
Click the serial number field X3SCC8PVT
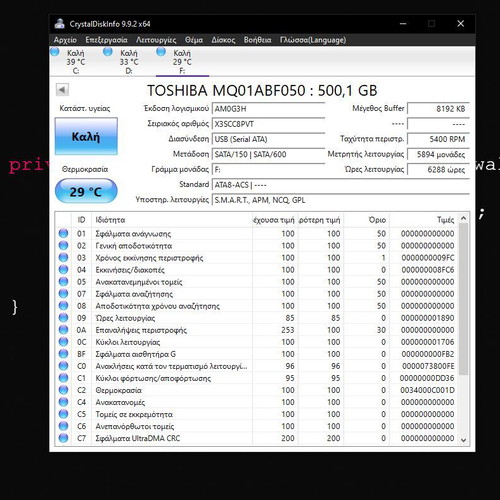click(268, 124)
